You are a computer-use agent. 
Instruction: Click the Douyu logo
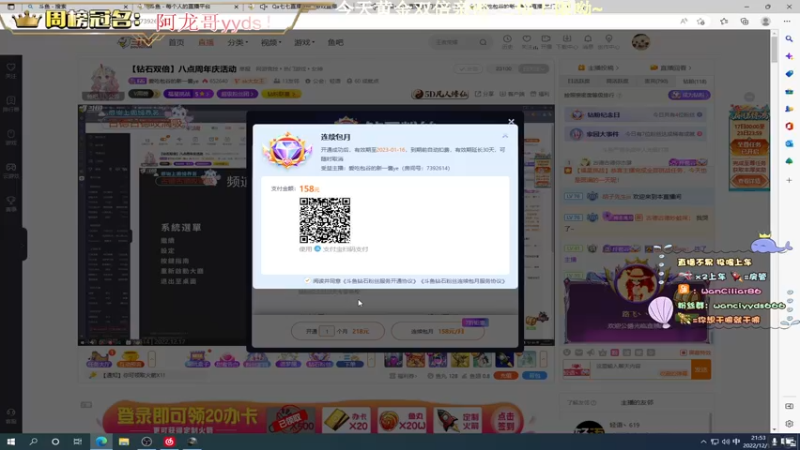(135, 43)
